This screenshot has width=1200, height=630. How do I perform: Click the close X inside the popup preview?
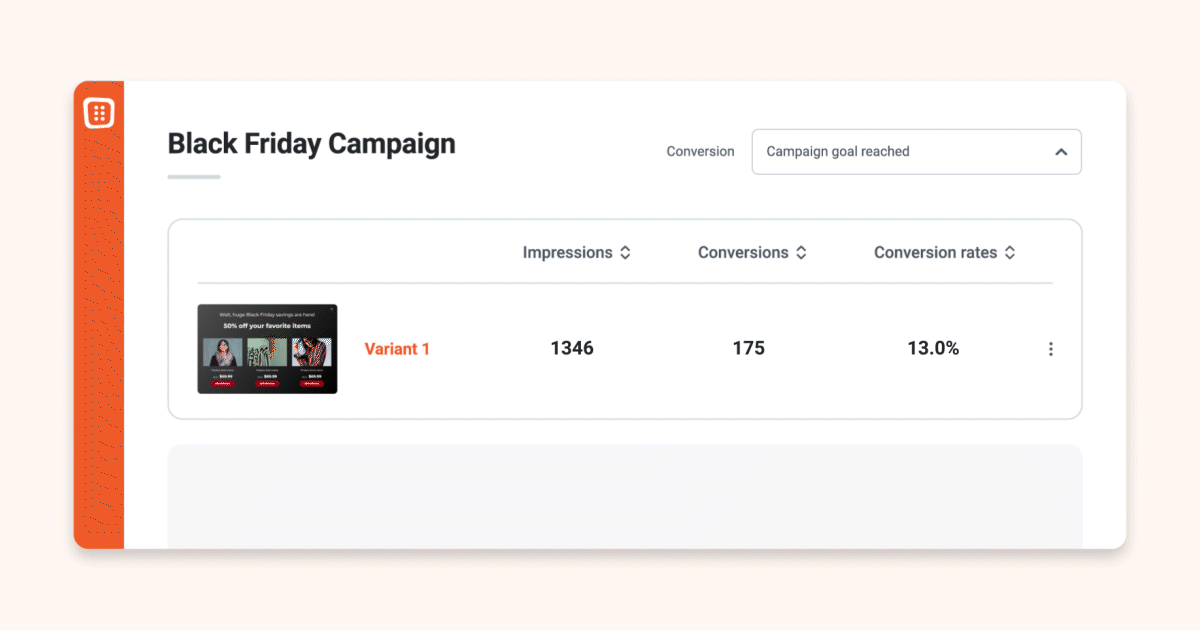tap(332, 309)
